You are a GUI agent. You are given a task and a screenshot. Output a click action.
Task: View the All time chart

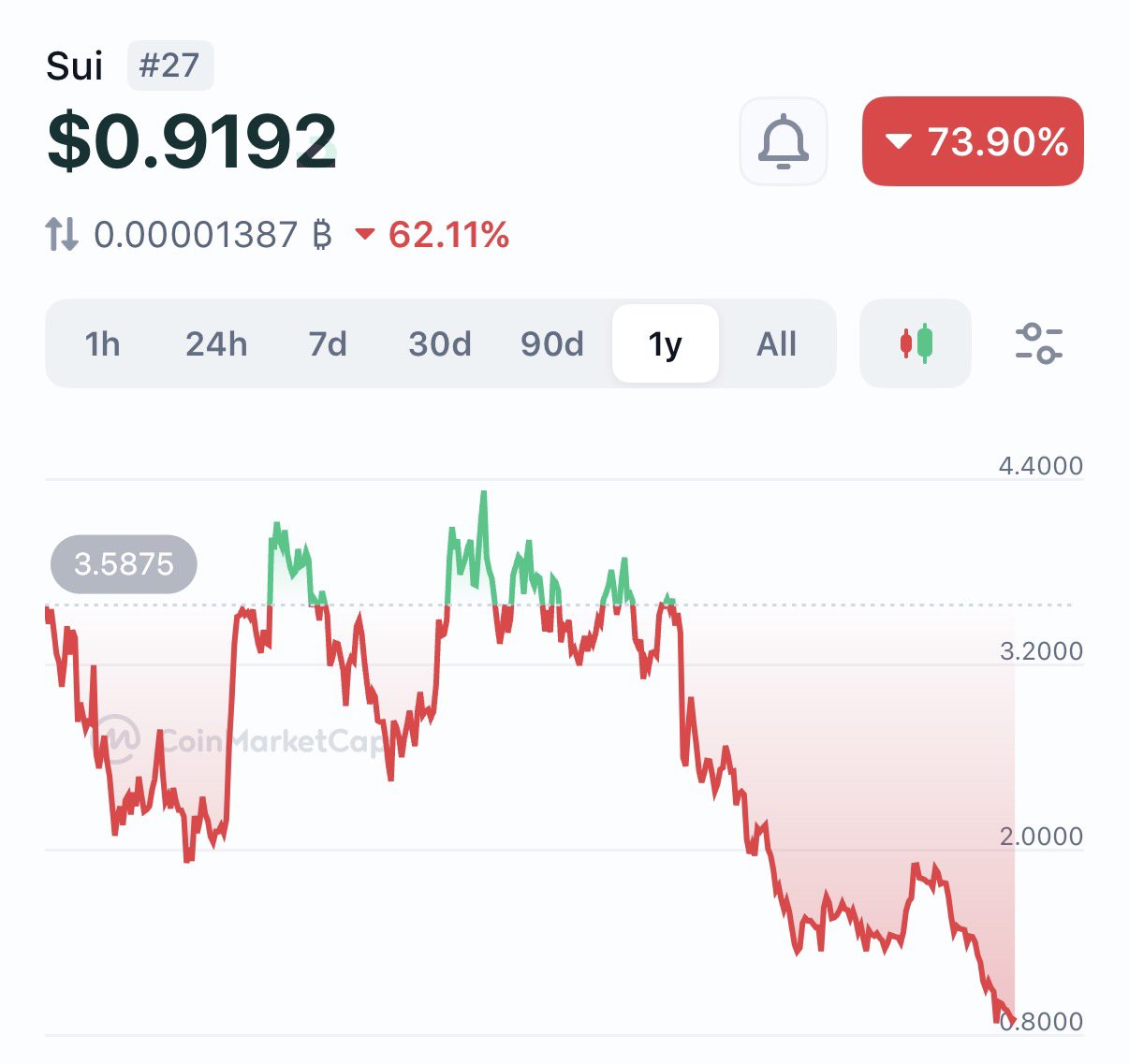tap(776, 344)
